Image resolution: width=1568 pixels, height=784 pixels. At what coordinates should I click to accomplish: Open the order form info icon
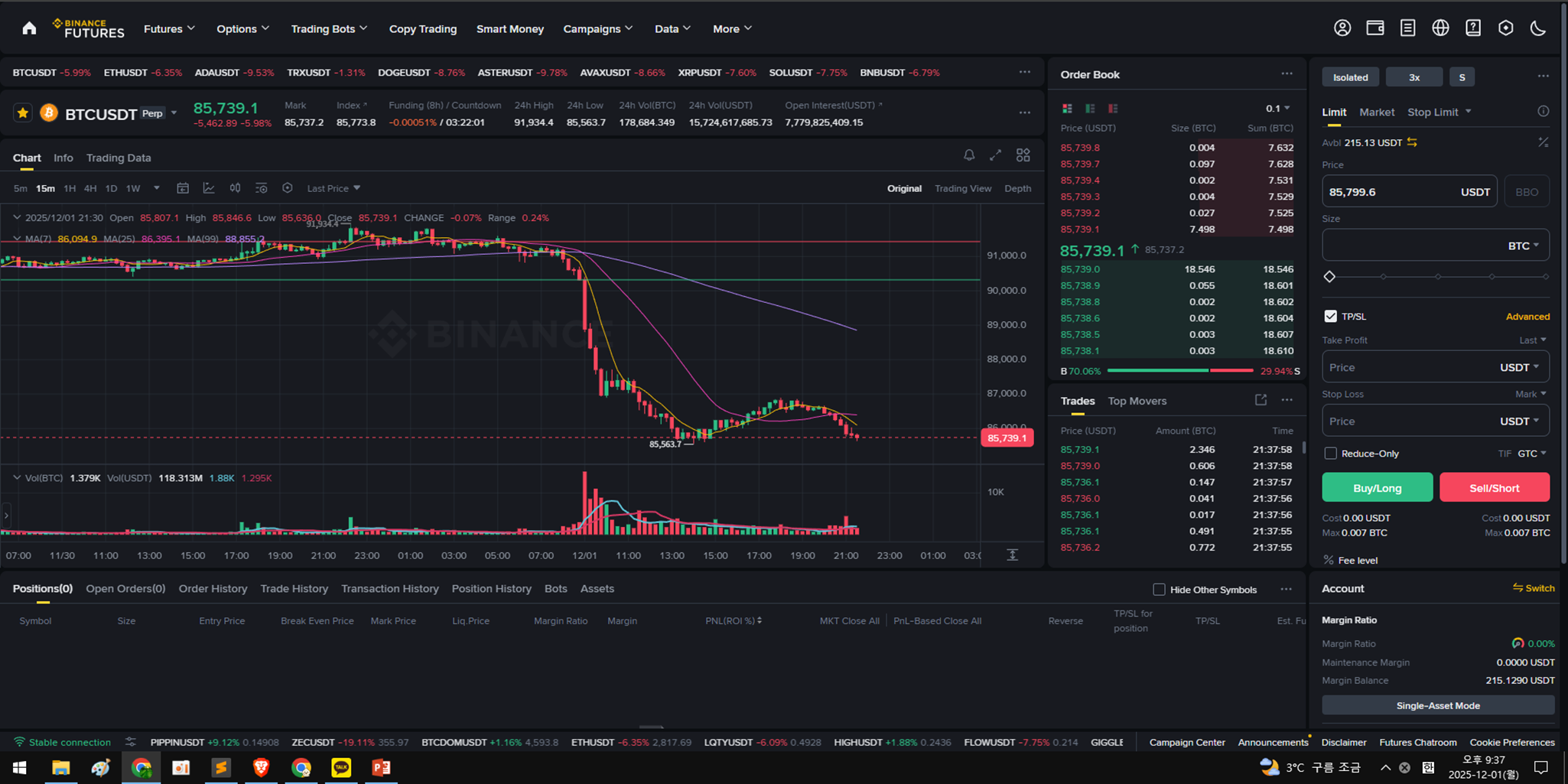(1544, 112)
